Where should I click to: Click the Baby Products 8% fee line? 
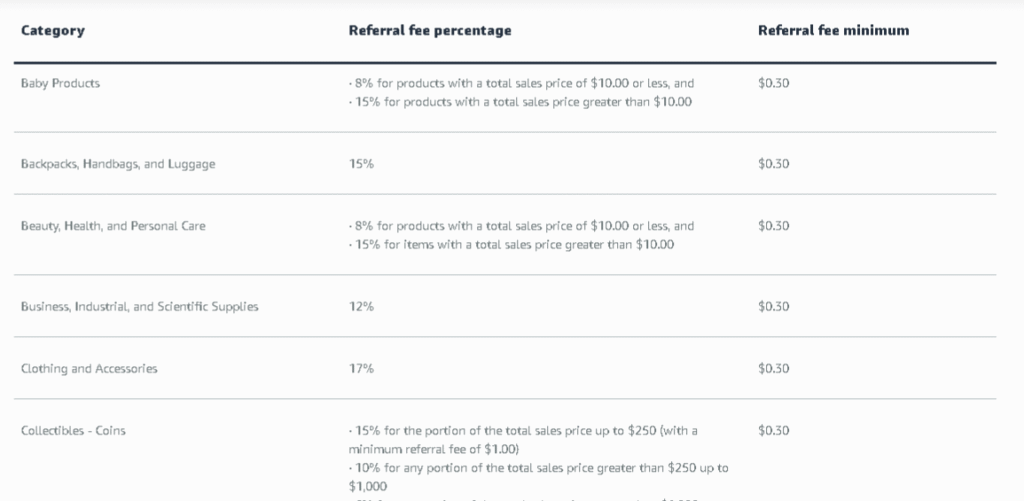[x=520, y=84]
